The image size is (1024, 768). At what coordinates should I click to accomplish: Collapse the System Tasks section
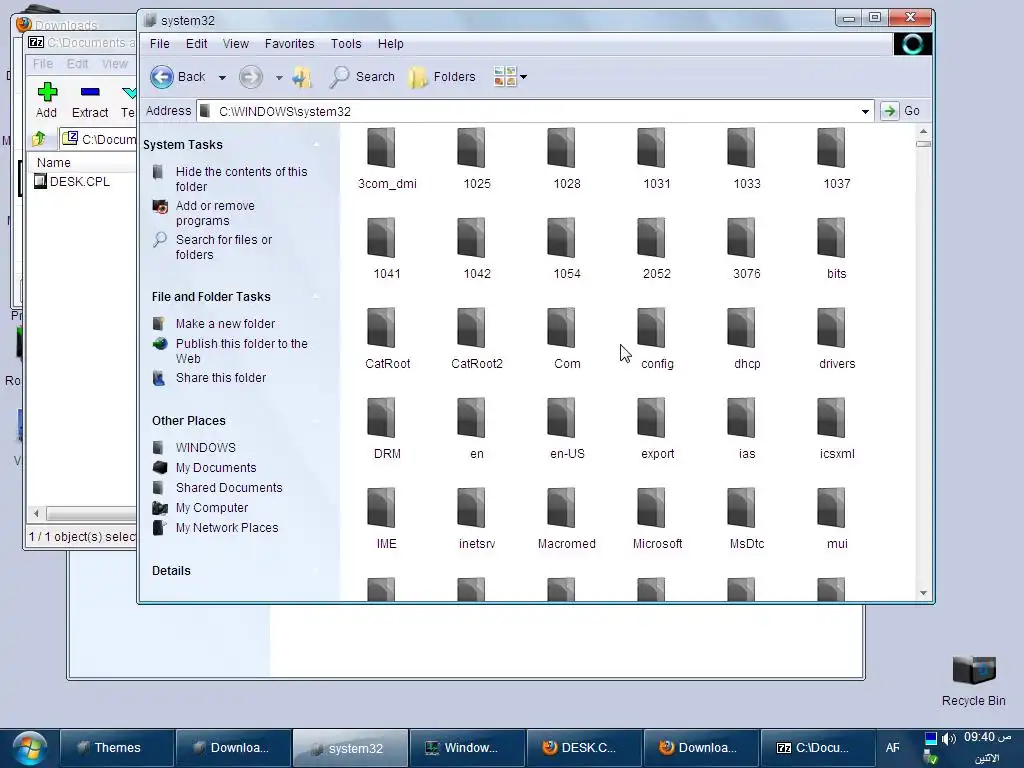(317, 144)
